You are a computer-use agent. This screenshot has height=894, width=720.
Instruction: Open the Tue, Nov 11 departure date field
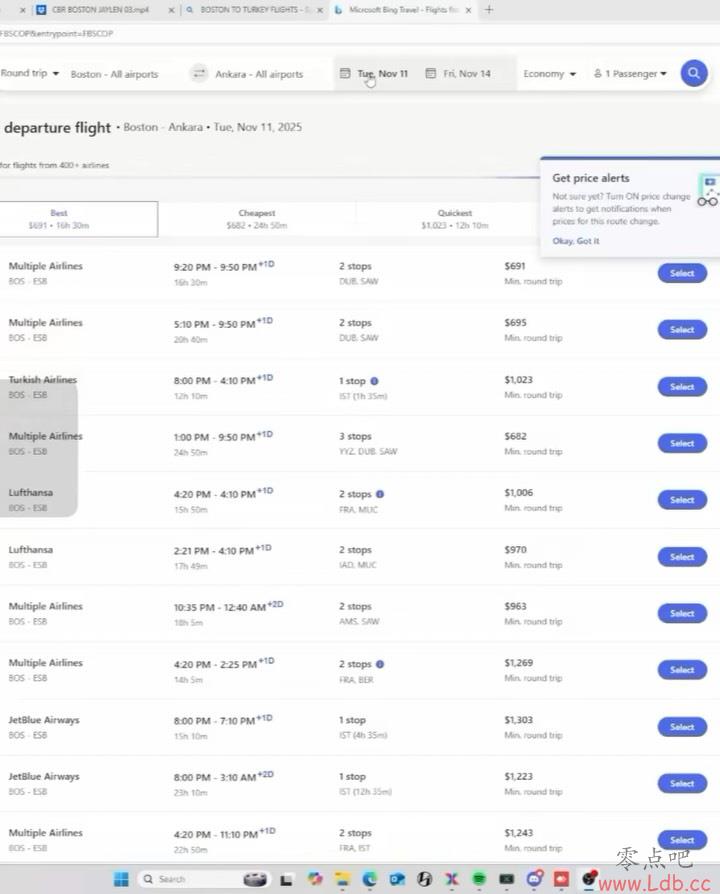click(x=374, y=74)
